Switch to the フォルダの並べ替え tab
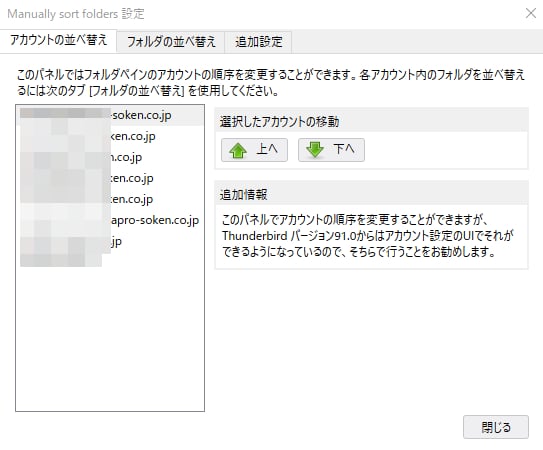Screen dimensions: 543x450 171,42
